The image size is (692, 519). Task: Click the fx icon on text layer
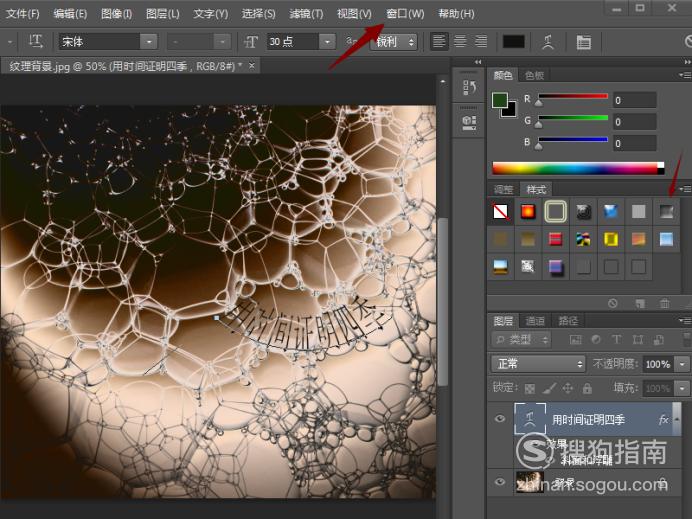(x=664, y=419)
